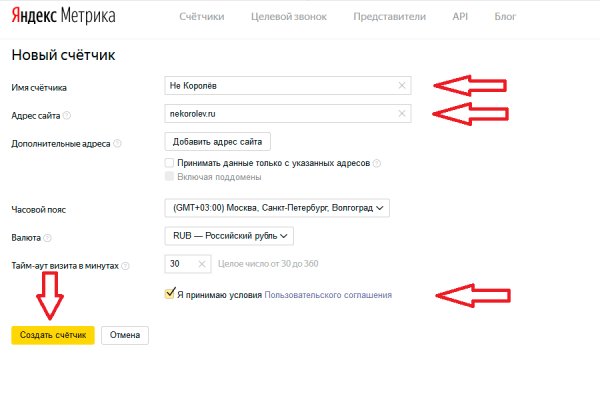Tick the 'Включая поддомены' checkbox
The height and width of the screenshot is (400, 600).
click(169, 177)
